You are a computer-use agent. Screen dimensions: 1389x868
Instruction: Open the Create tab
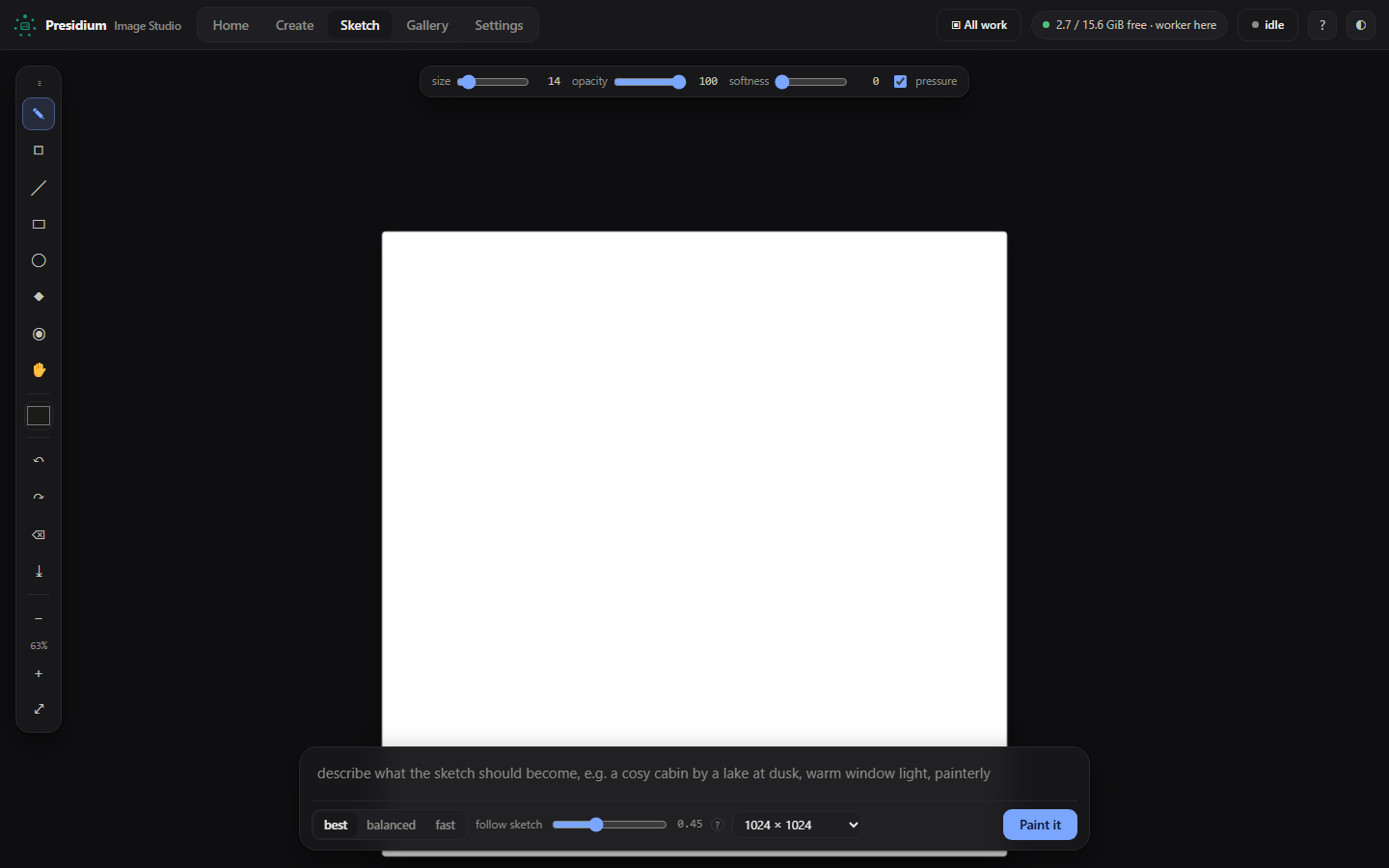point(294,25)
